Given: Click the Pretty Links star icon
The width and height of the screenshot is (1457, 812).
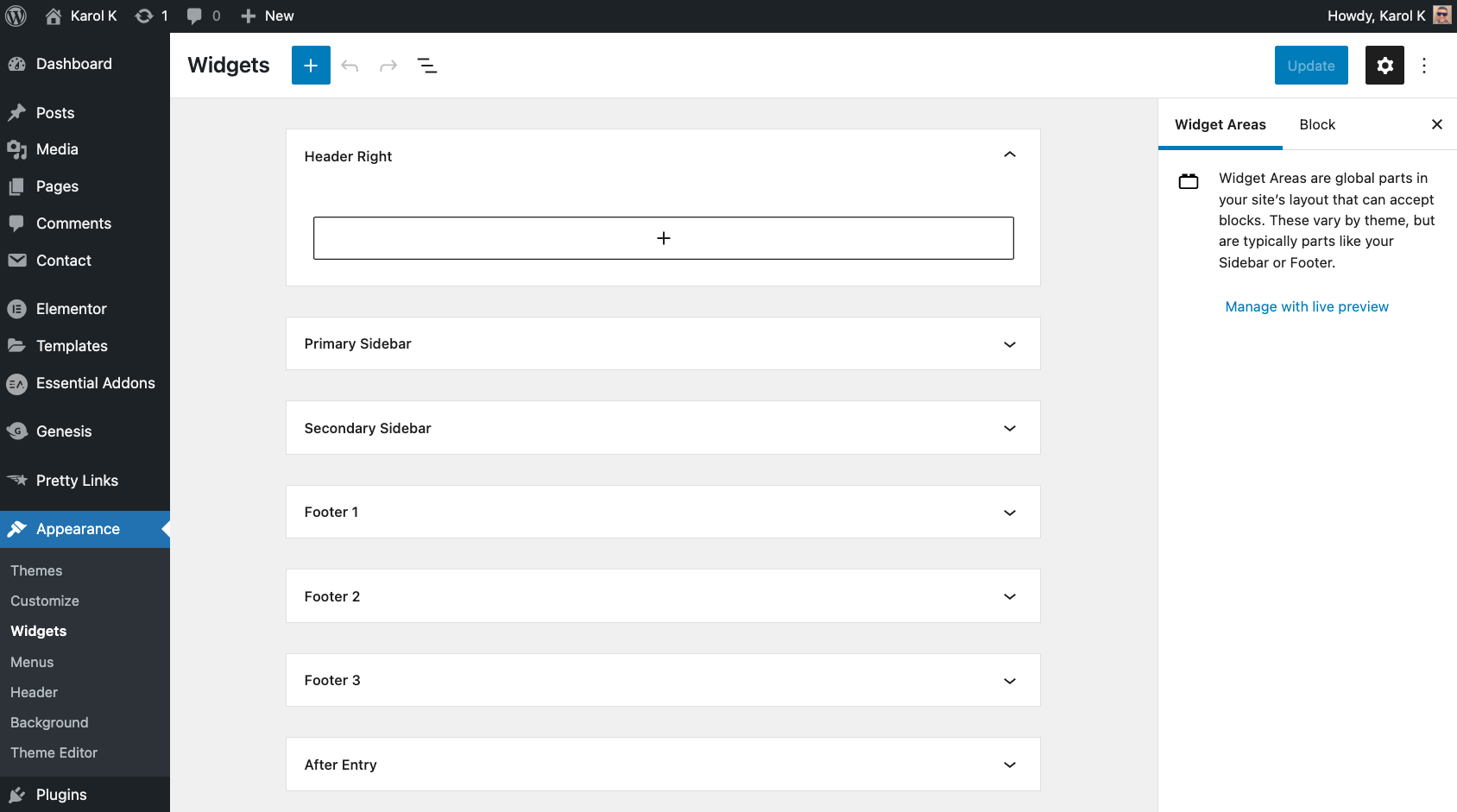Looking at the screenshot, I should click(x=16, y=480).
